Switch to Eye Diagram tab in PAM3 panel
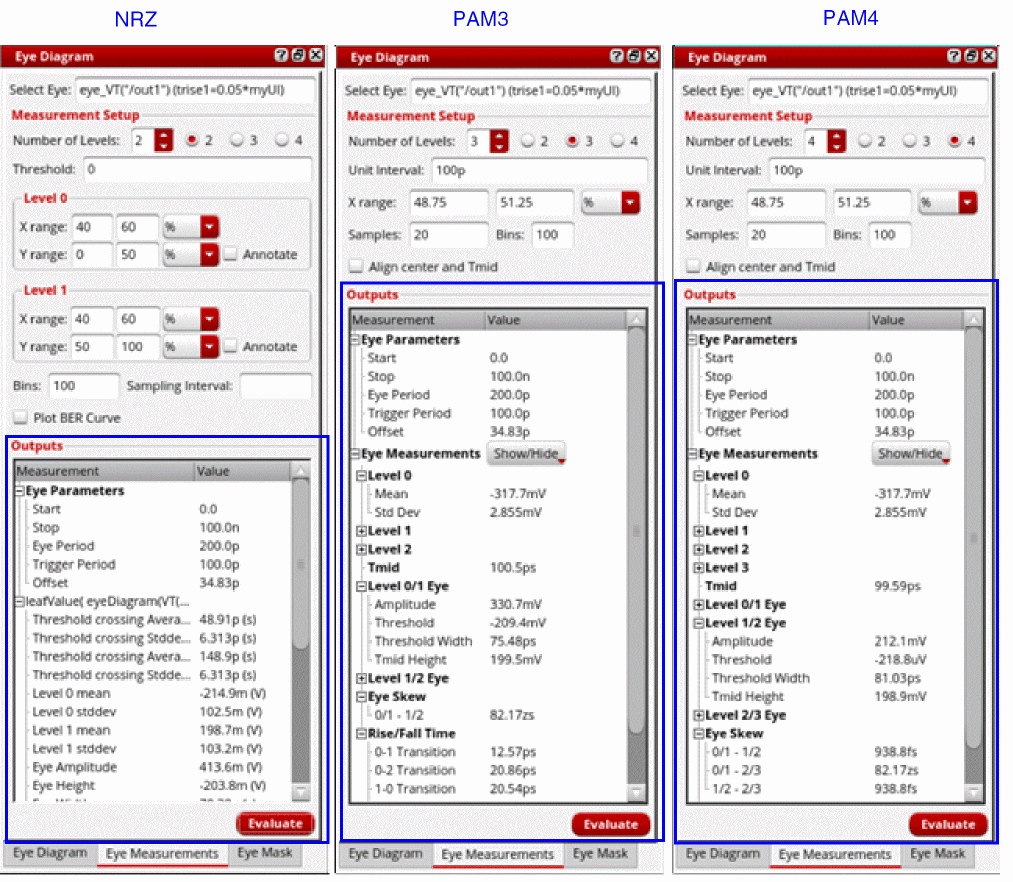This screenshot has width=1013, height=882. point(386,854)
